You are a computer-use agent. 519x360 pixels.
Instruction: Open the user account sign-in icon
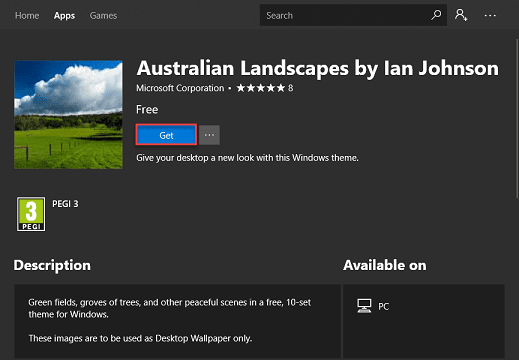pyautogui.click(x=461, y=15)
